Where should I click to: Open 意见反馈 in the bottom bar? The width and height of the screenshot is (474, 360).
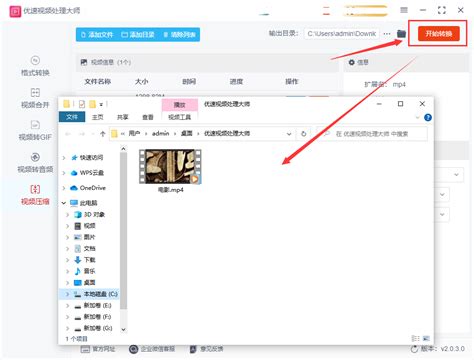(x=206, y=349)
